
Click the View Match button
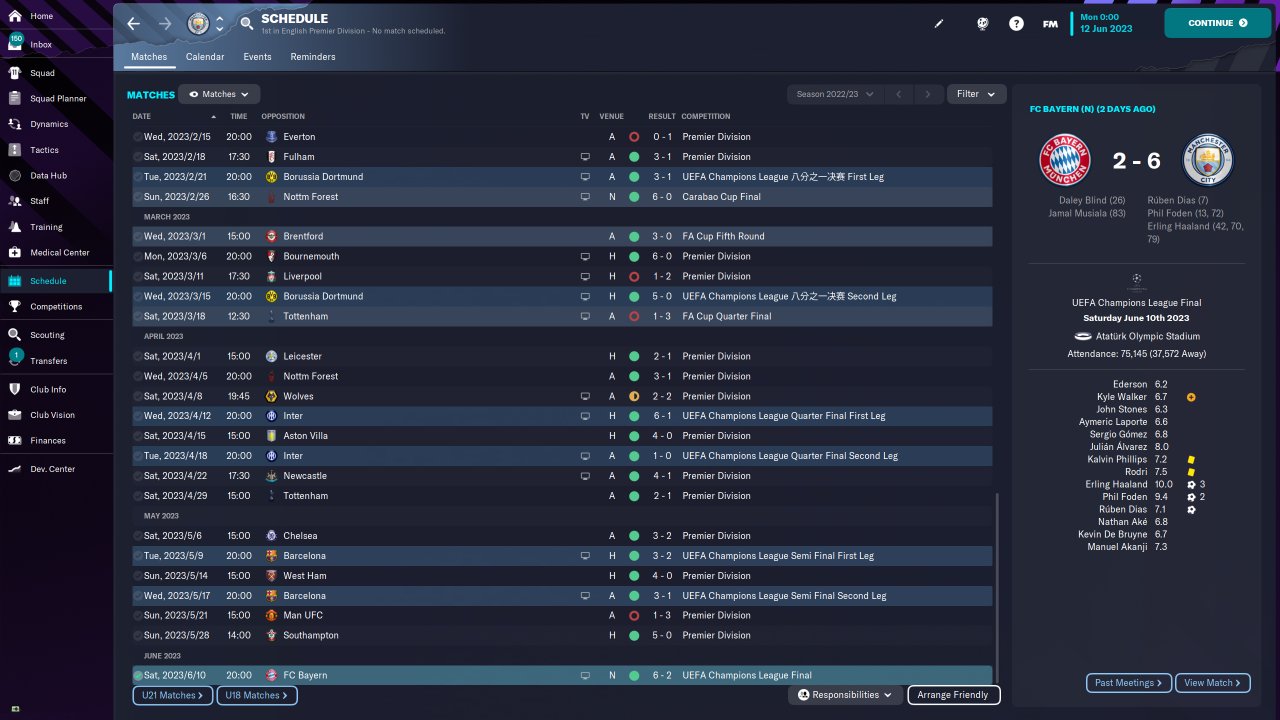tap(1213, 683)
